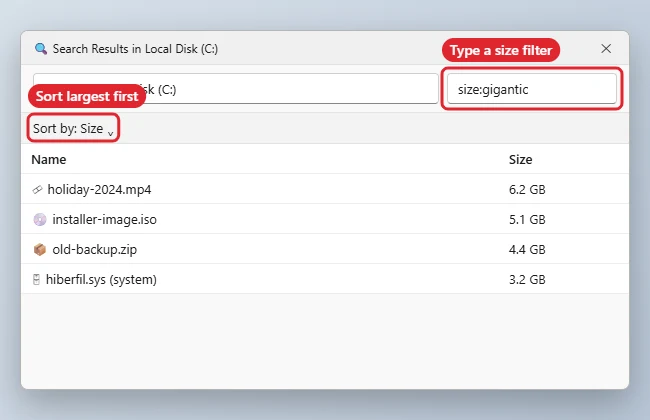Click the search magnifier icon in the title
This screenshot has width=650, height=420.
(41, 49)
